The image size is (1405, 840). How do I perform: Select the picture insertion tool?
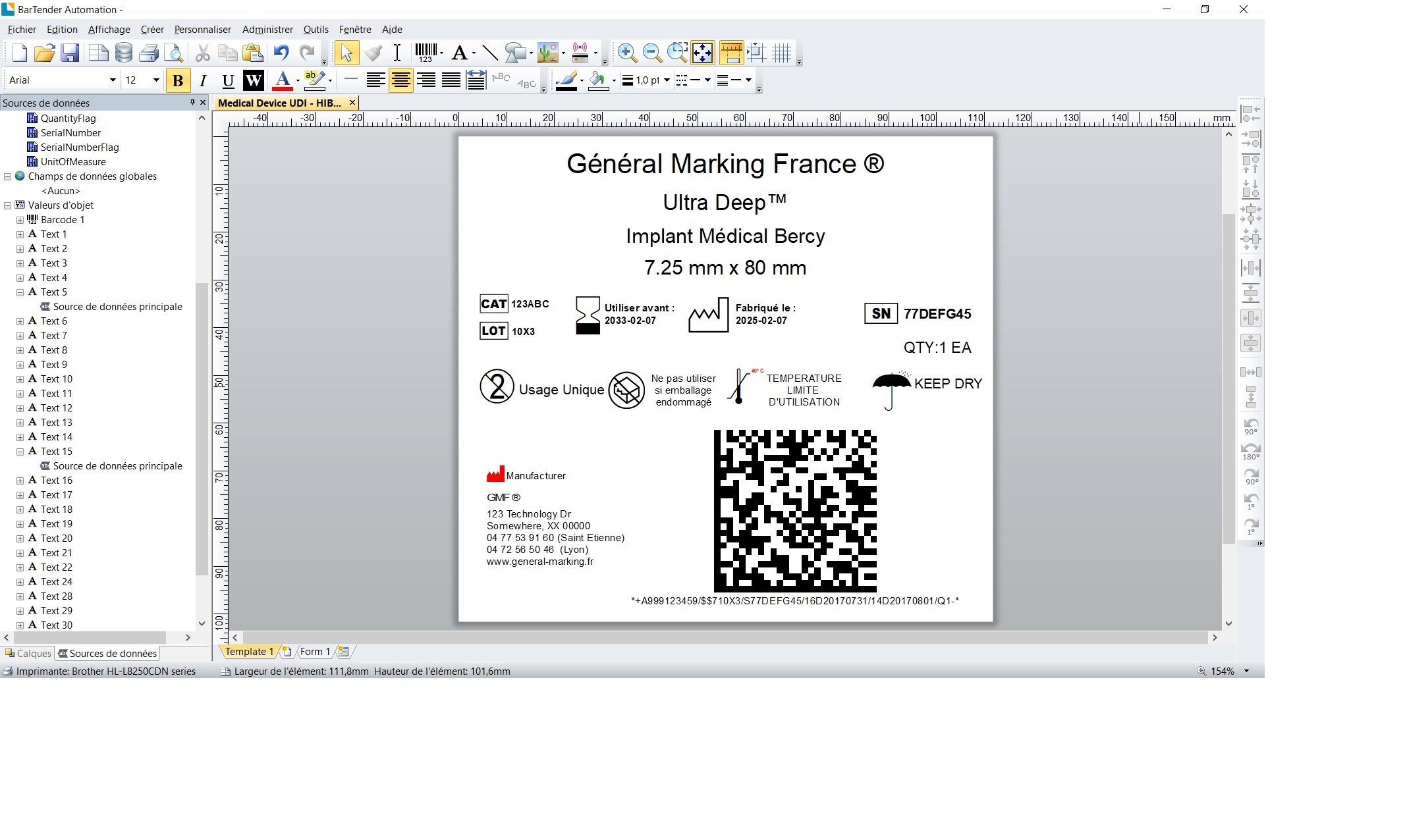pyautogui.click(x=547, y=53)
